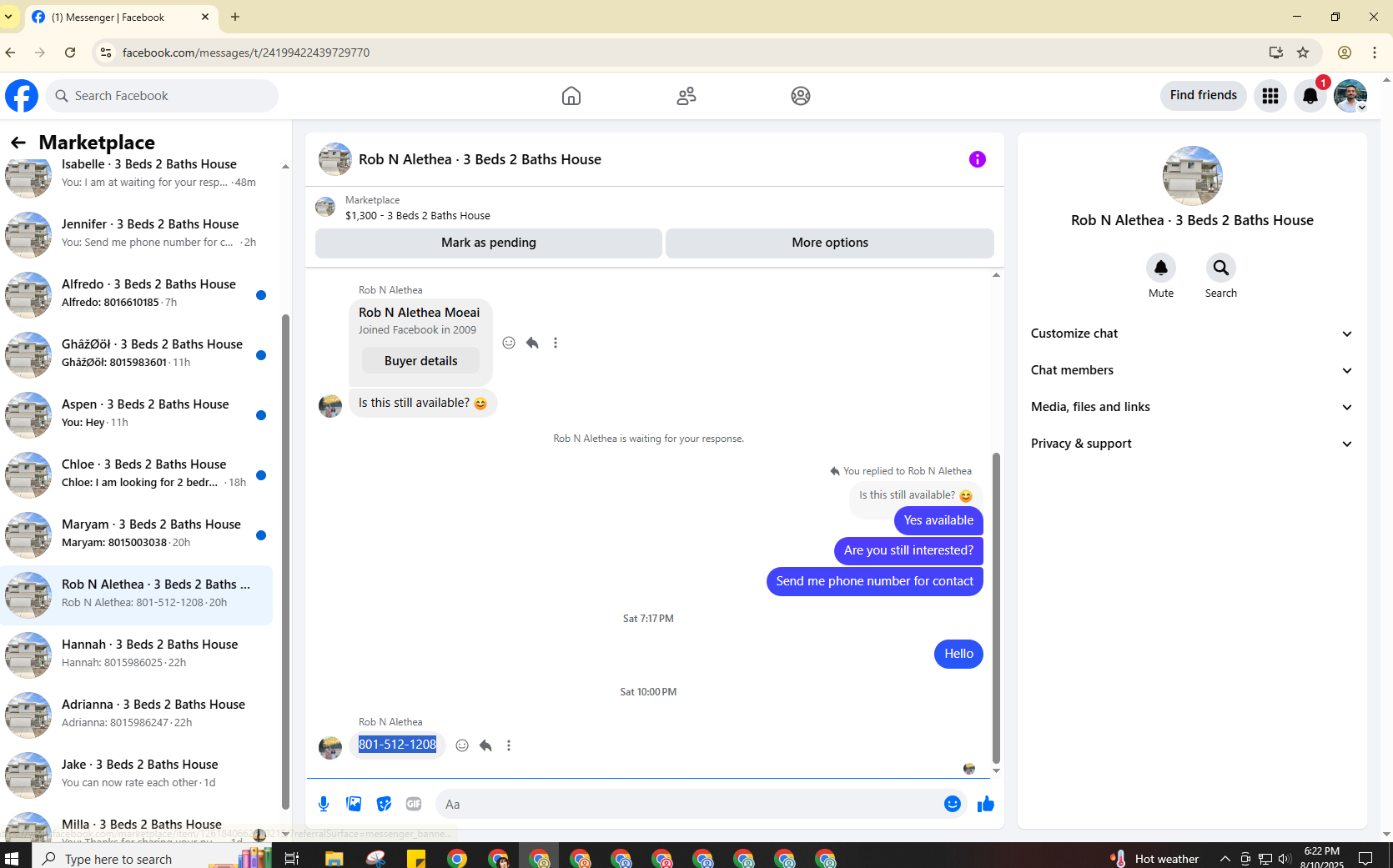Screen dimensions: 1393x868
Task: Open Jake conversation
Action: pyautogui.click(x=137, y=774)
